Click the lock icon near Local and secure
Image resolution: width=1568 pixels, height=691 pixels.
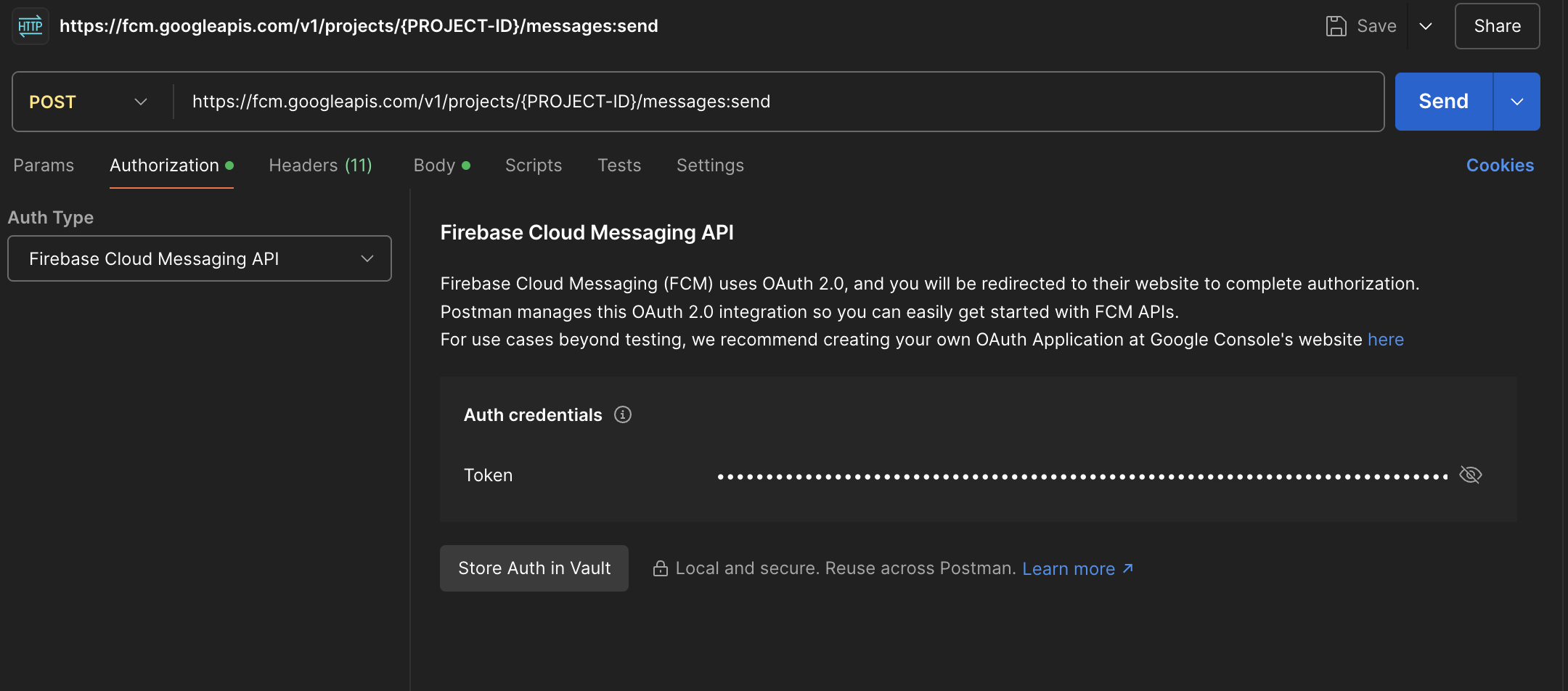(660, 568)
